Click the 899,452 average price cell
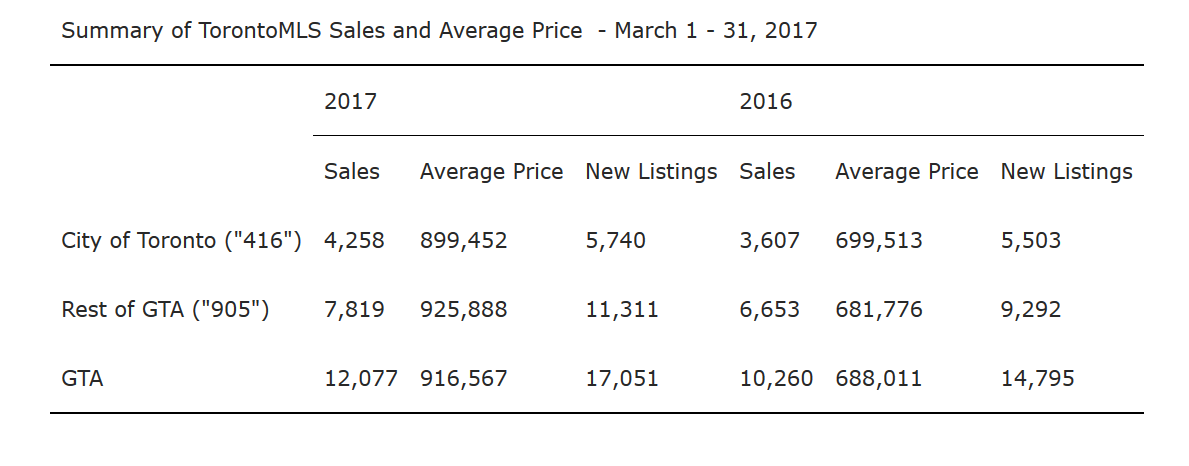This screenshot has width=1189, height=466. (463, 241)
